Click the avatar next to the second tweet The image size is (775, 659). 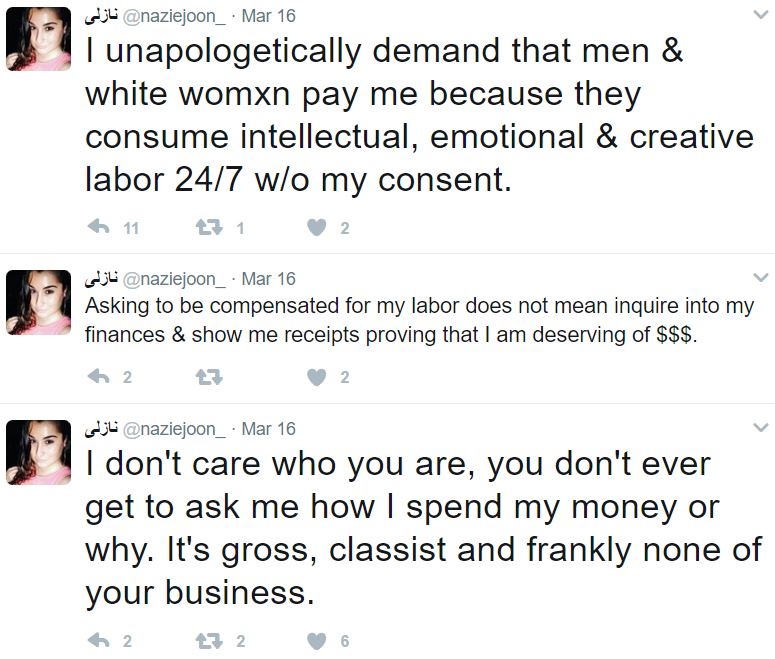39,303
